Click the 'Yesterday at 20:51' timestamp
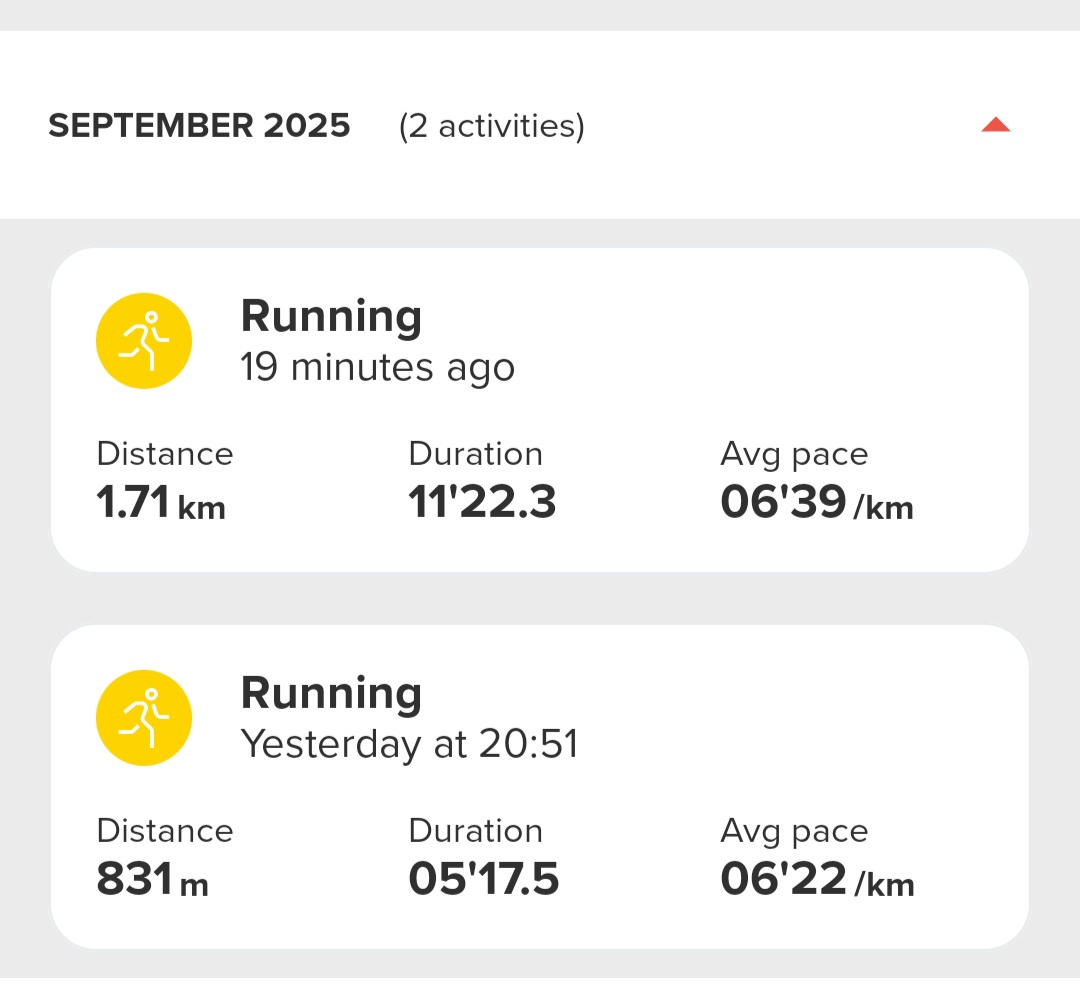 click(410, 744)
